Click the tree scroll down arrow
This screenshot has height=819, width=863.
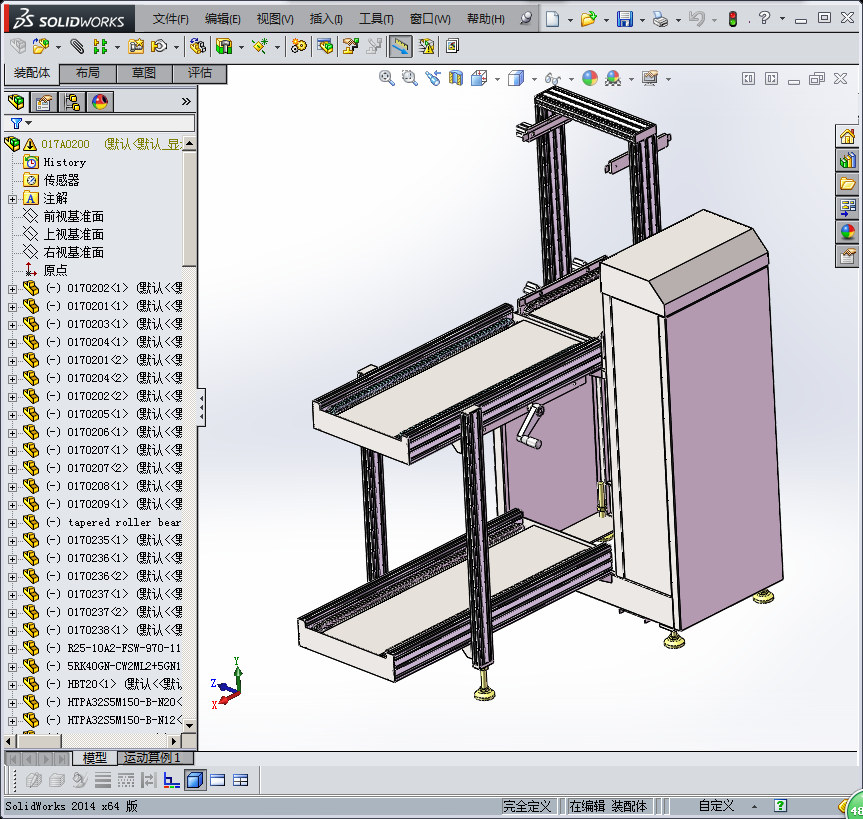click(189, 725)
